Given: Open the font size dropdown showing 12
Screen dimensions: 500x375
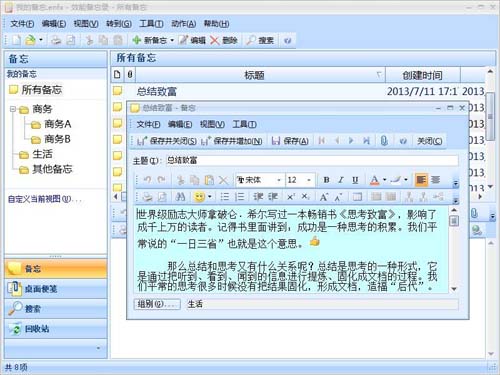Looking at the screenshot, I should click(x=300, y=180).
